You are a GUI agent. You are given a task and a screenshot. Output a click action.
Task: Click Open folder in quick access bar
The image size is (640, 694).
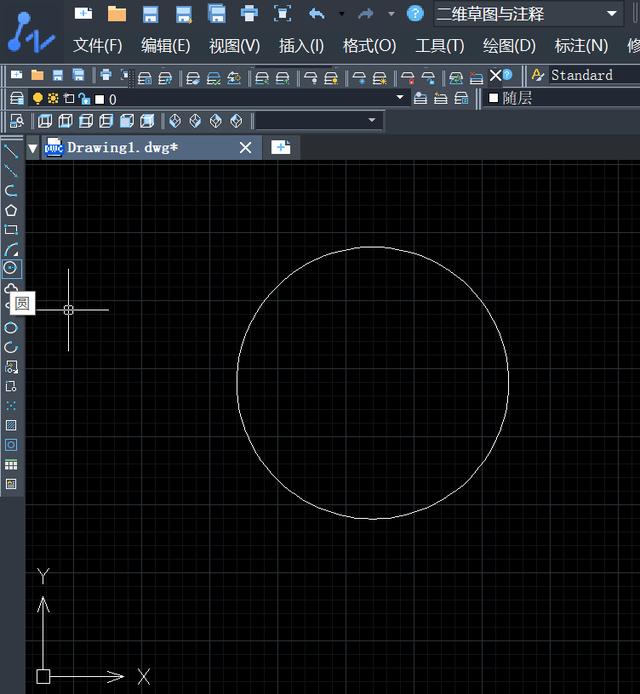pyautogui.click(x=117, y=14)
